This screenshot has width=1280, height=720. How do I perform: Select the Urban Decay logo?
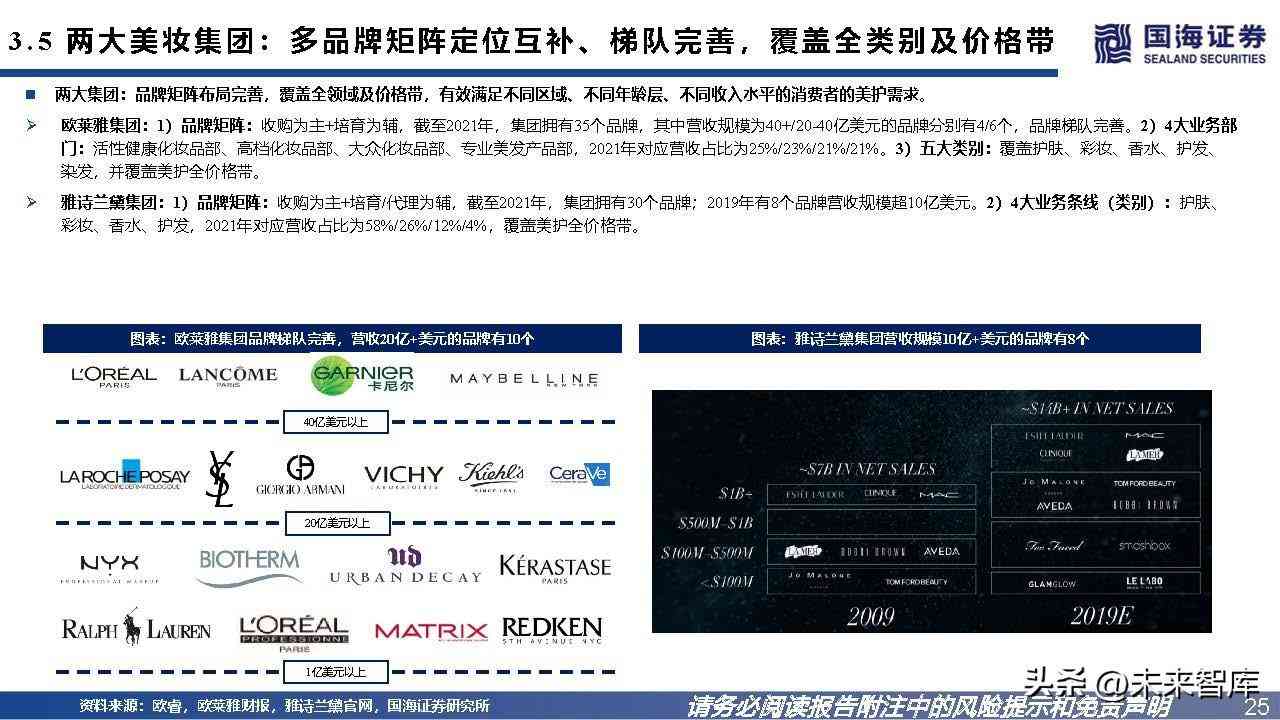(405, 566)
